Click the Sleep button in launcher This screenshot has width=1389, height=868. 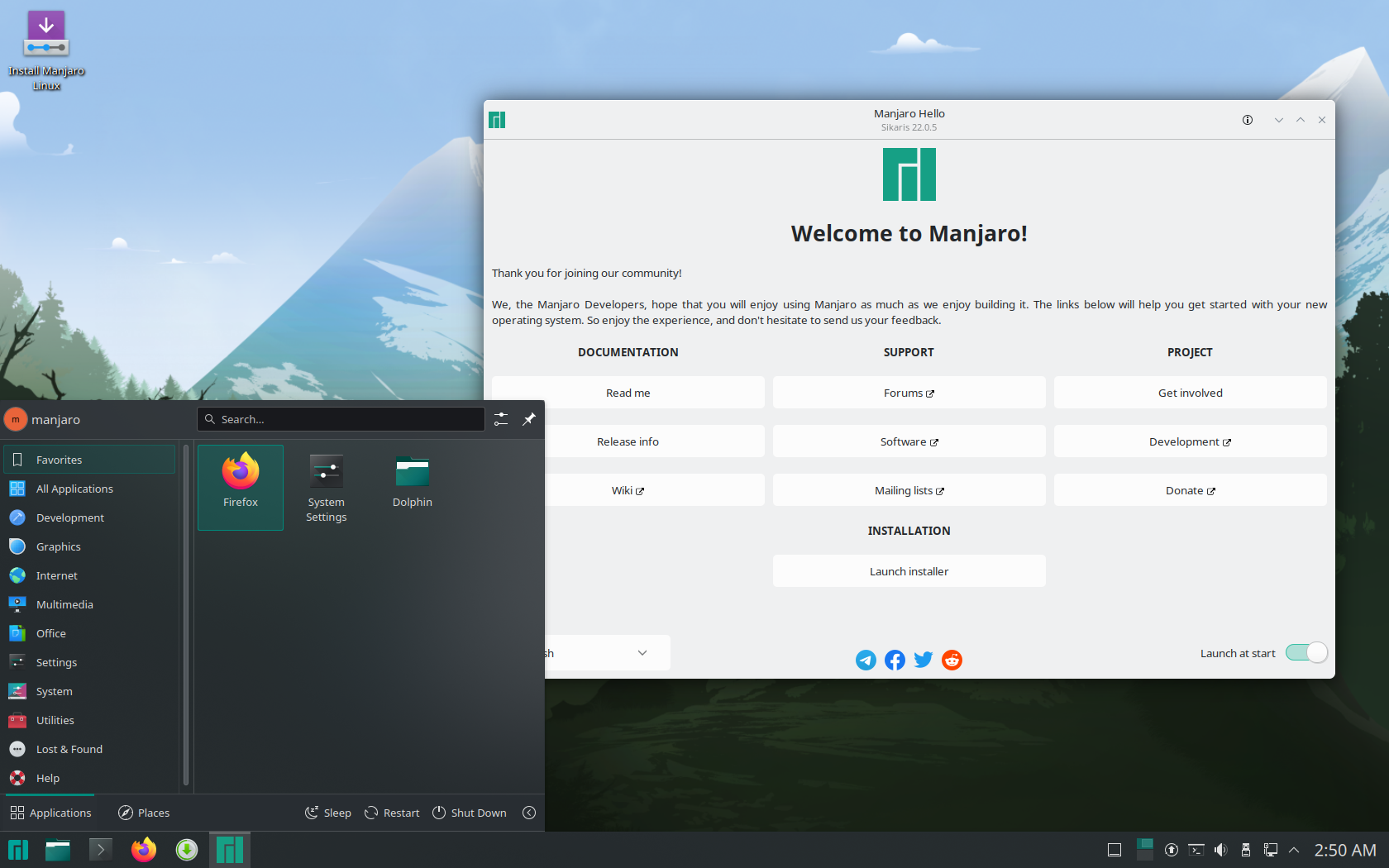[328, 813]
